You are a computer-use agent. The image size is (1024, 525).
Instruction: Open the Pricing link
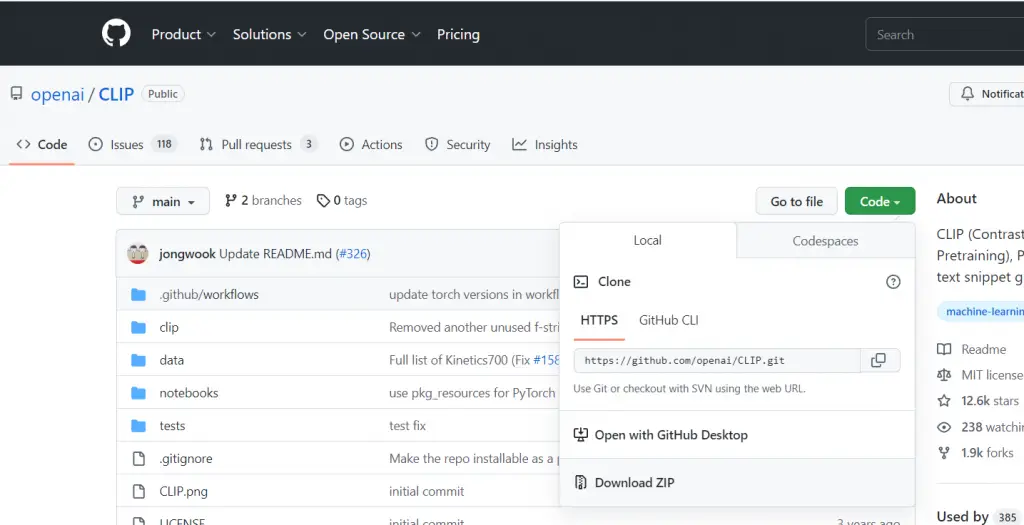[x=458, y=34]
